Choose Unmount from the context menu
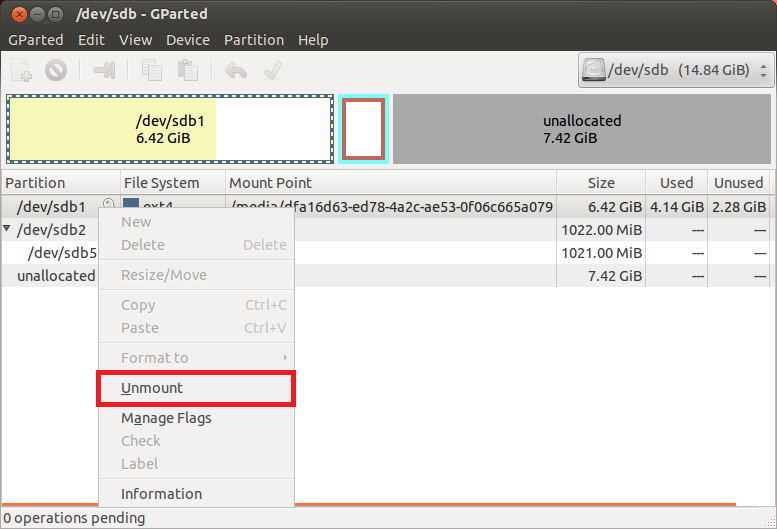Viewport: 777px width, 529px height. coord(196,388)
